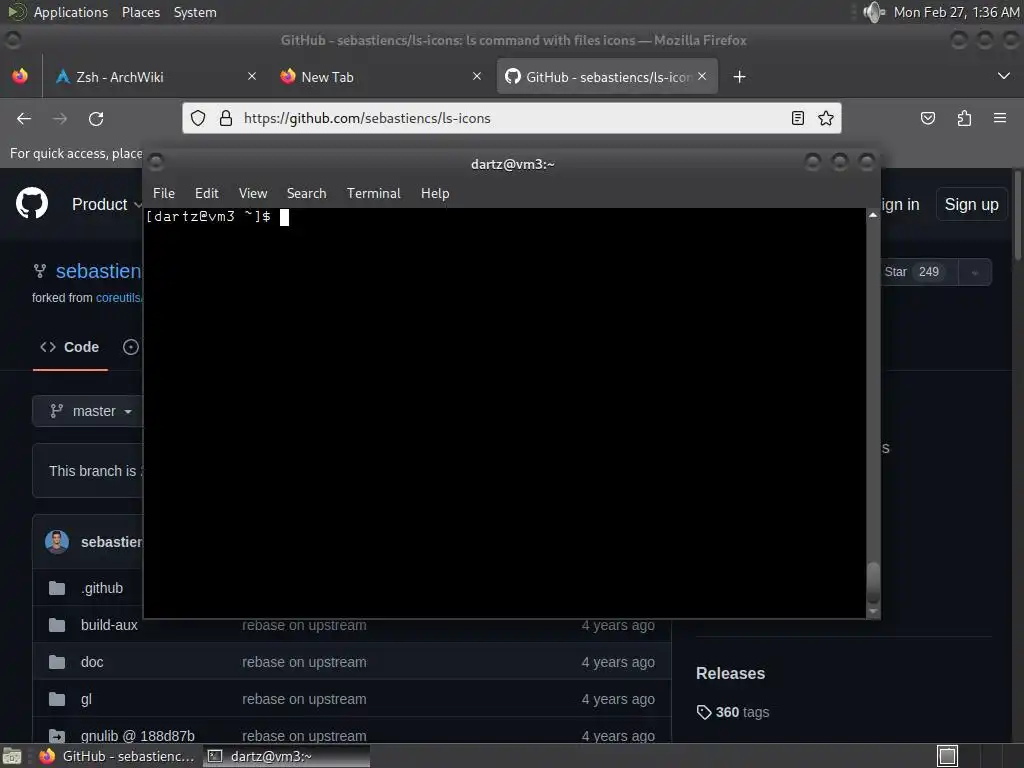This screenshot has width=1024, height=768.
Task: Expand GitHub Product dropdown
Action: coord(106,204)
